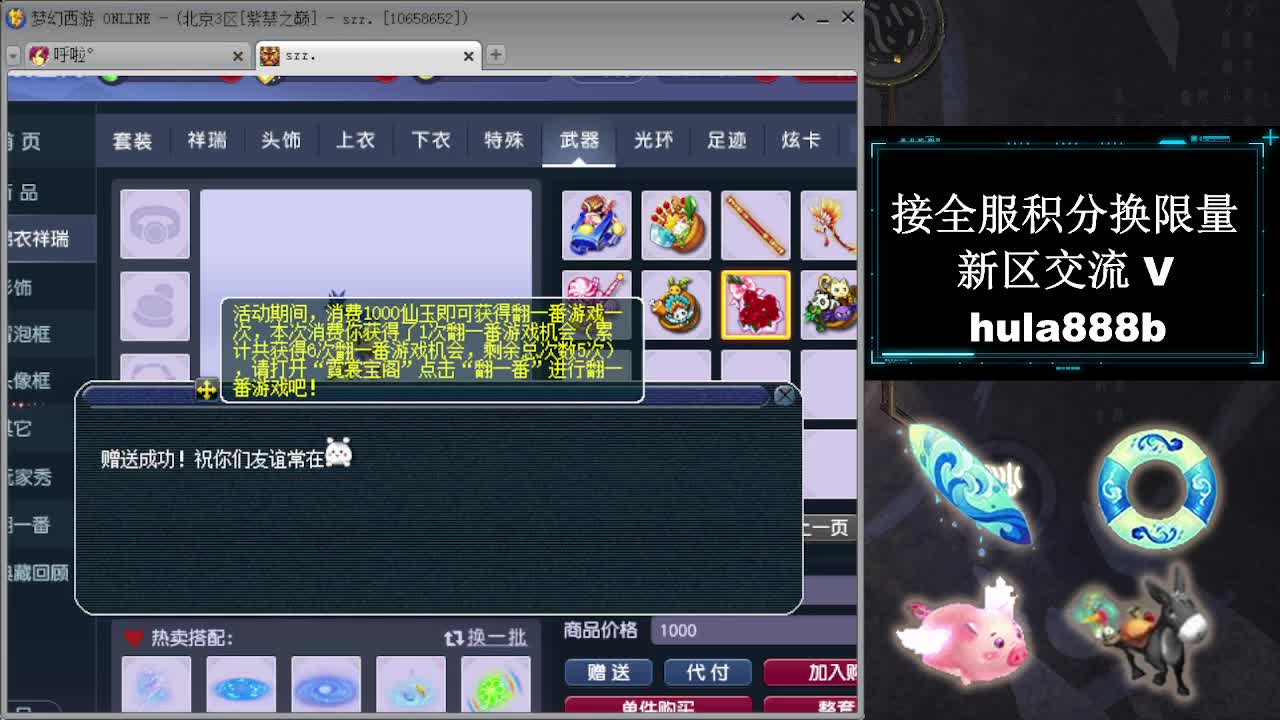Click the red heart beside 热卖搭配

pos(134,637)
